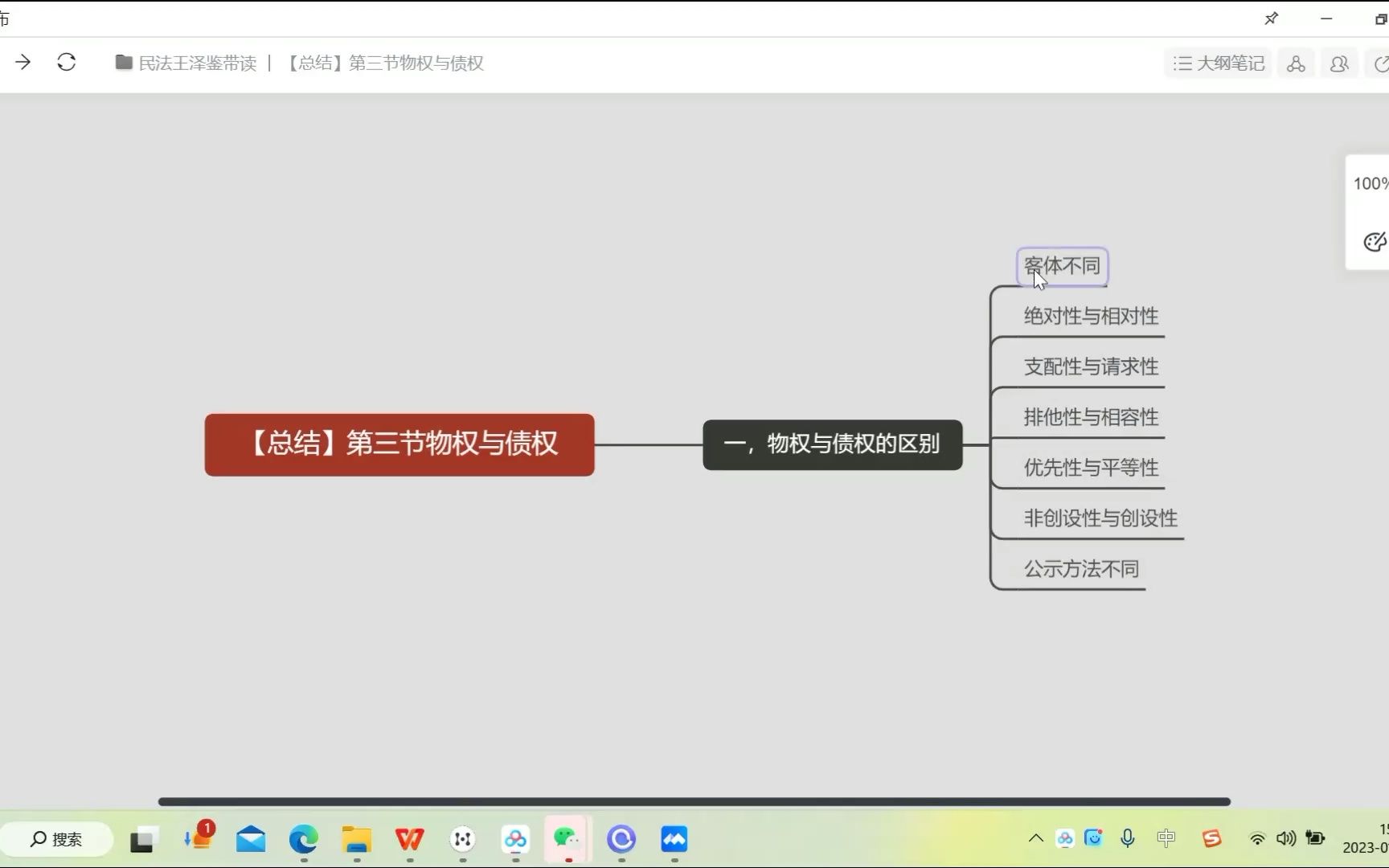1389x868 pixels.
Task: Click the blue face tray icon
Action: [x=1093, y=838]
